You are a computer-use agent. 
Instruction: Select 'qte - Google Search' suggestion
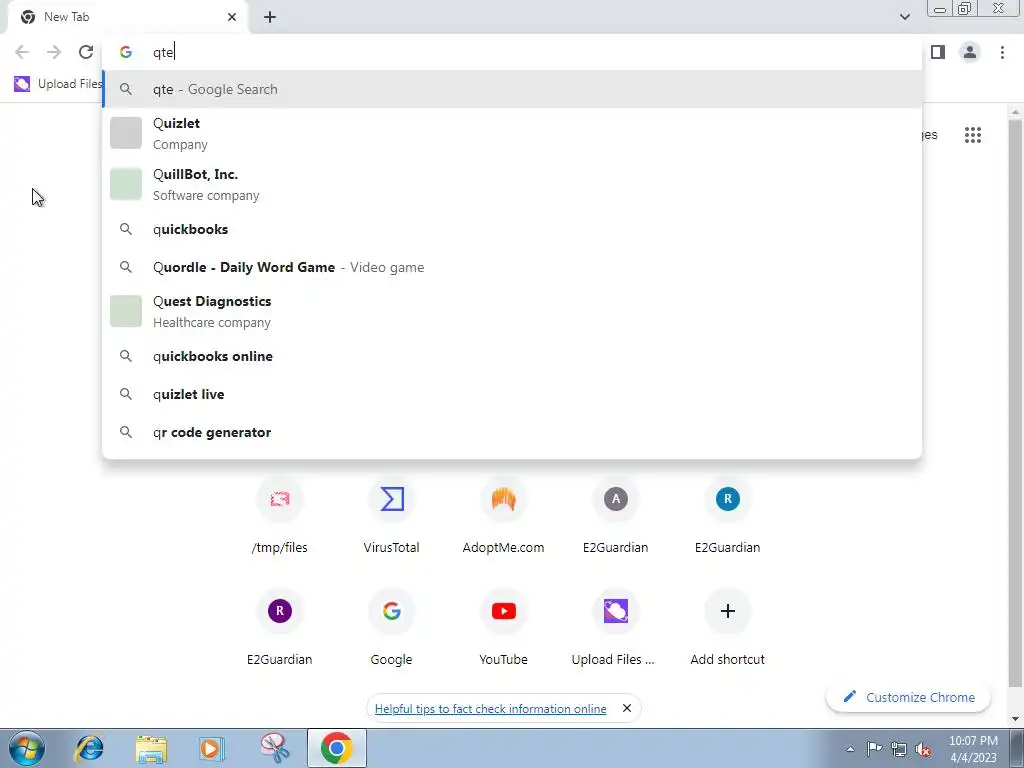click(x=512, y=89)
